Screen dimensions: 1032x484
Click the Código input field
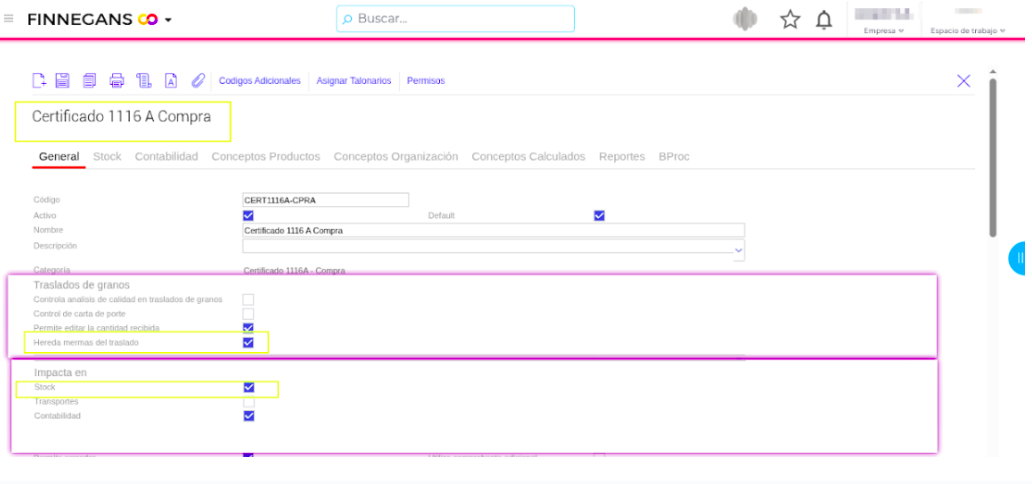(x=326, y=200)
